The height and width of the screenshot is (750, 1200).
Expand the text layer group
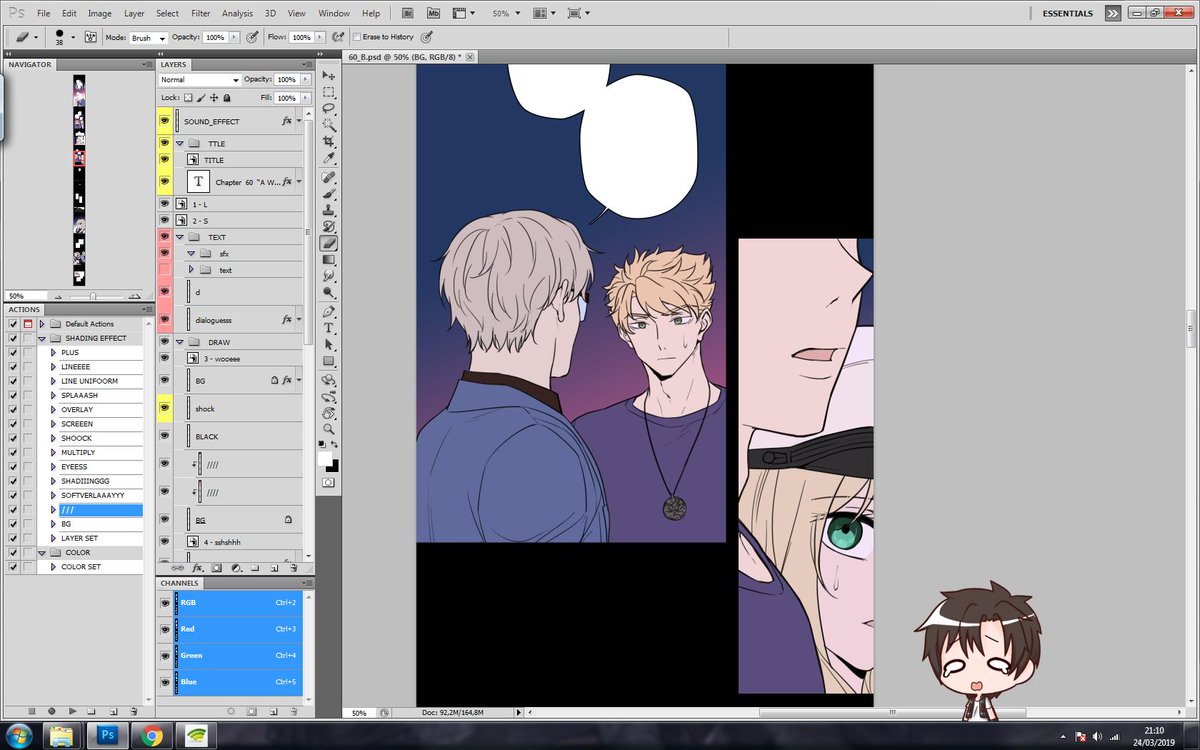pyautogui.click(x=191, y=270)
